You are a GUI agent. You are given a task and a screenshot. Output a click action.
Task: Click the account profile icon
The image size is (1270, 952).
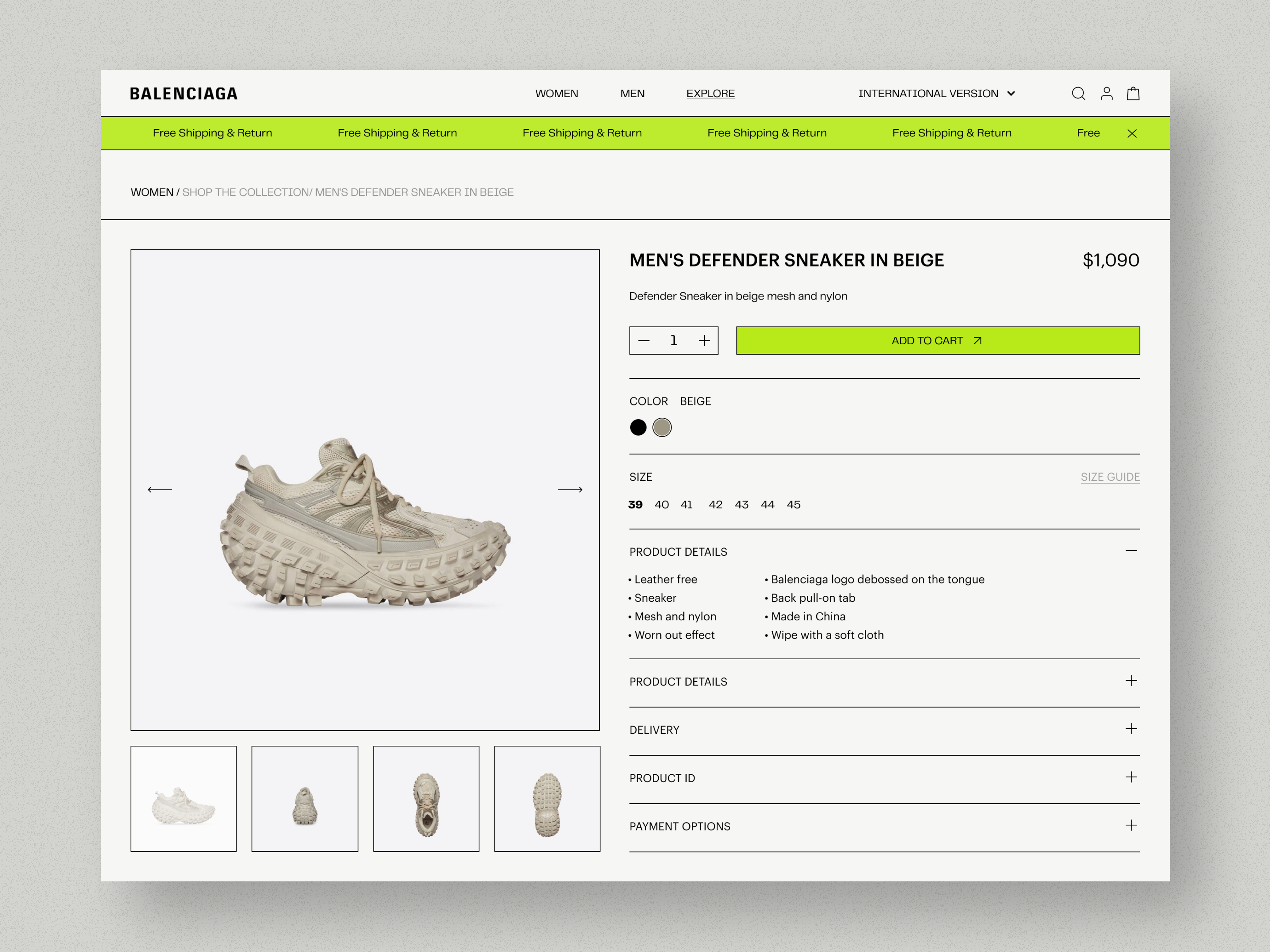(1106, 93)
